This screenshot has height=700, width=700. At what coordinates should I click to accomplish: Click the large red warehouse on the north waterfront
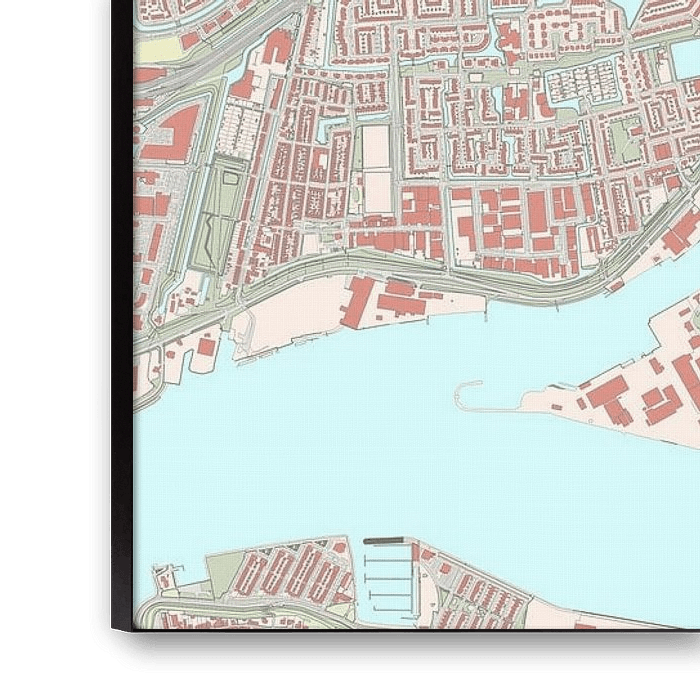coord(358,302)
